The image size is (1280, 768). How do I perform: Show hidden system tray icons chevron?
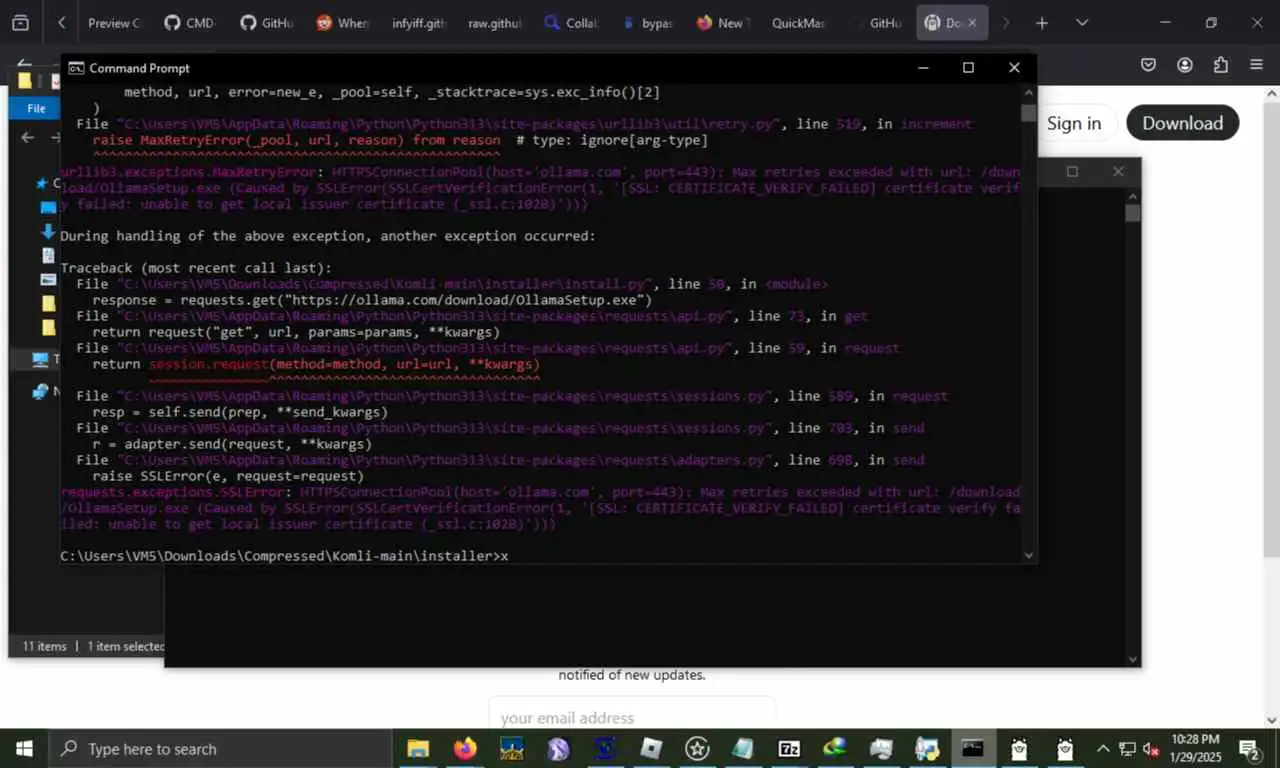[1103, 748]
